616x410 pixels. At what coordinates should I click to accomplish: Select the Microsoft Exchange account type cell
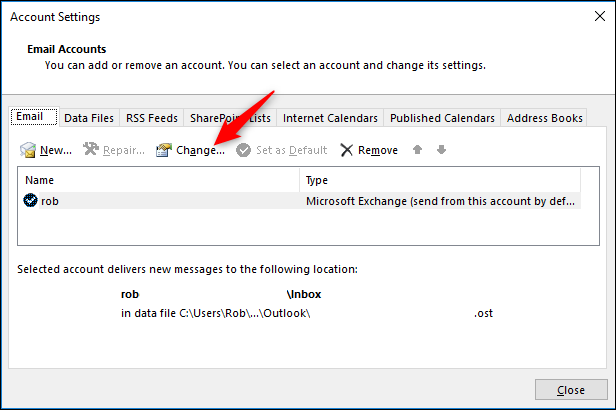pyautogui.click(x=440, y=201)
